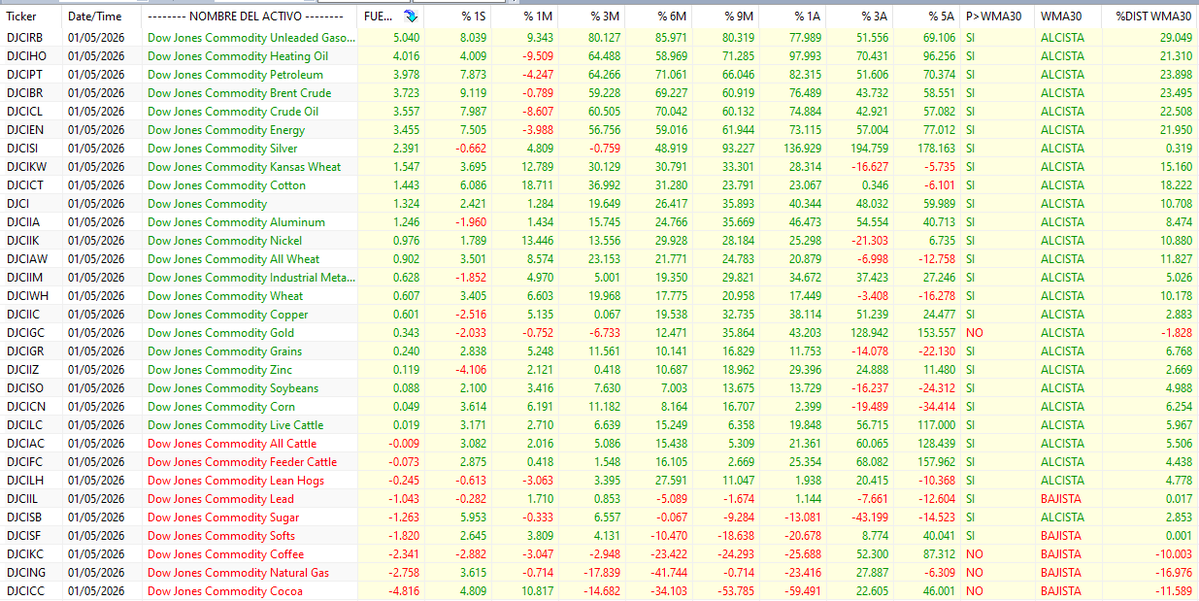1199x601 pixels.
Task: Select Dow Jones Commodity Lean Hogs name
Action: 236,480
